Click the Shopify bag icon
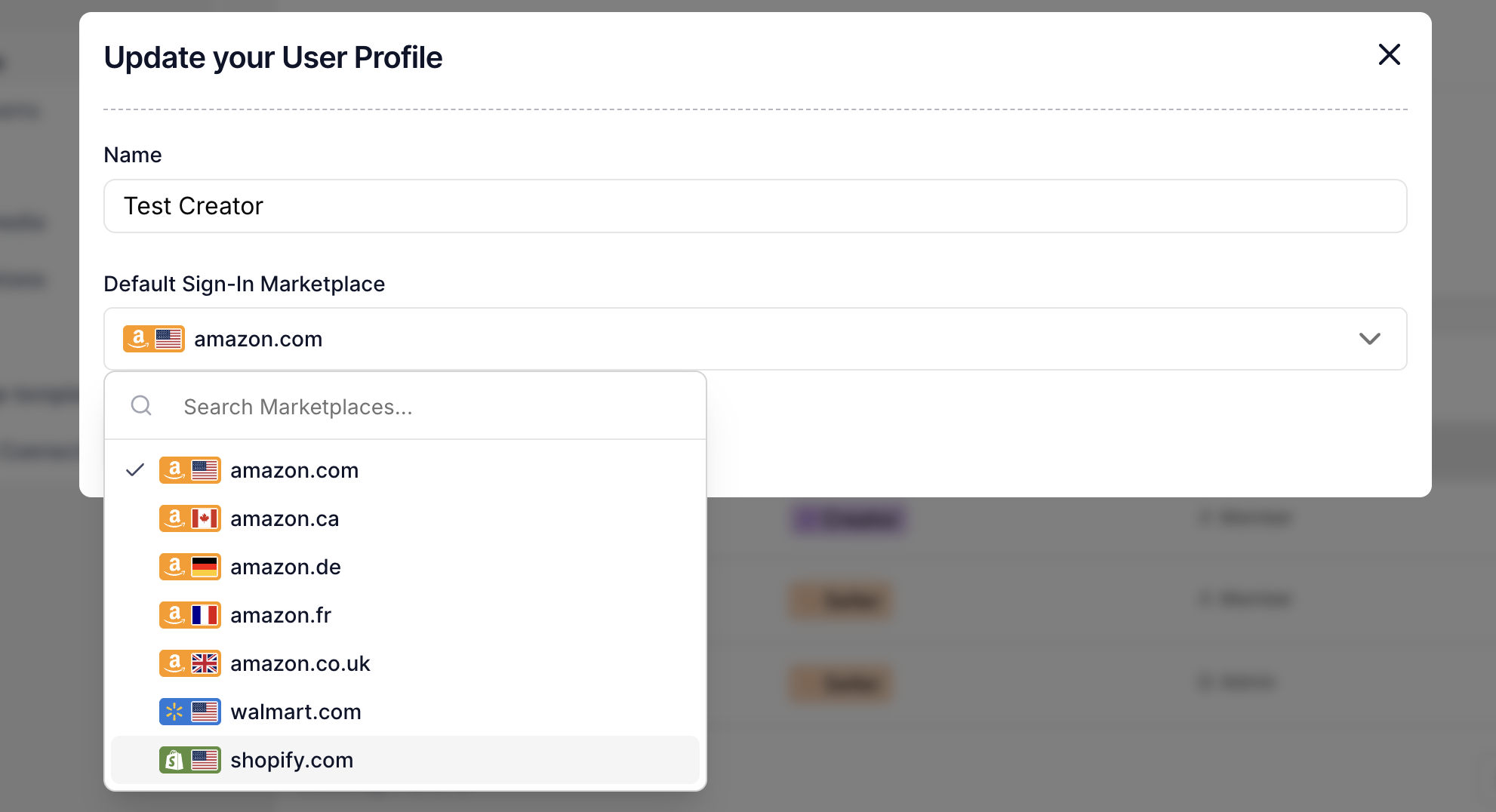1496x812 pixels. 174,760
